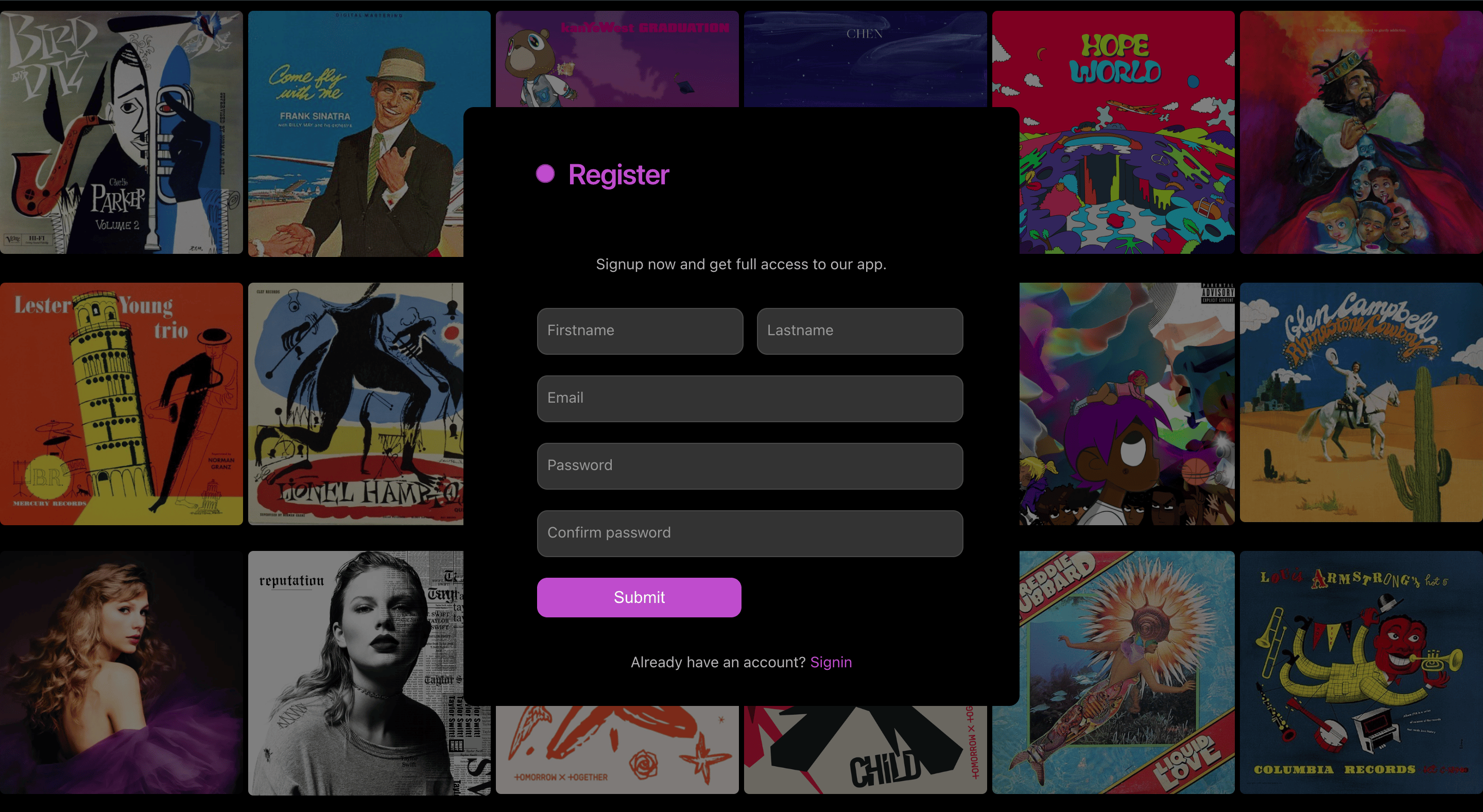Focus the Firstname input field

pyautogui.click(x=640, y=331)
